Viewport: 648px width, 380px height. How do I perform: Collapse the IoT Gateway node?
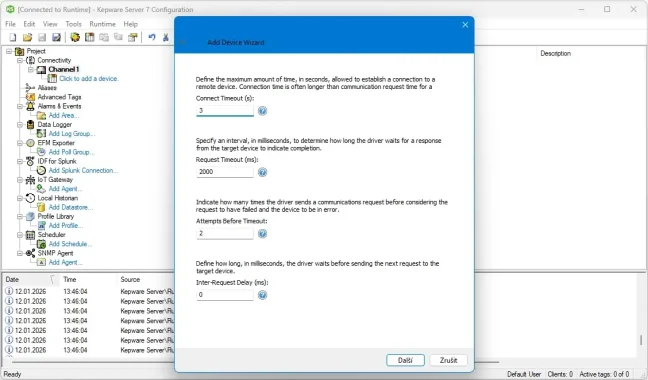pyautogui.click(x=20, y=180)
